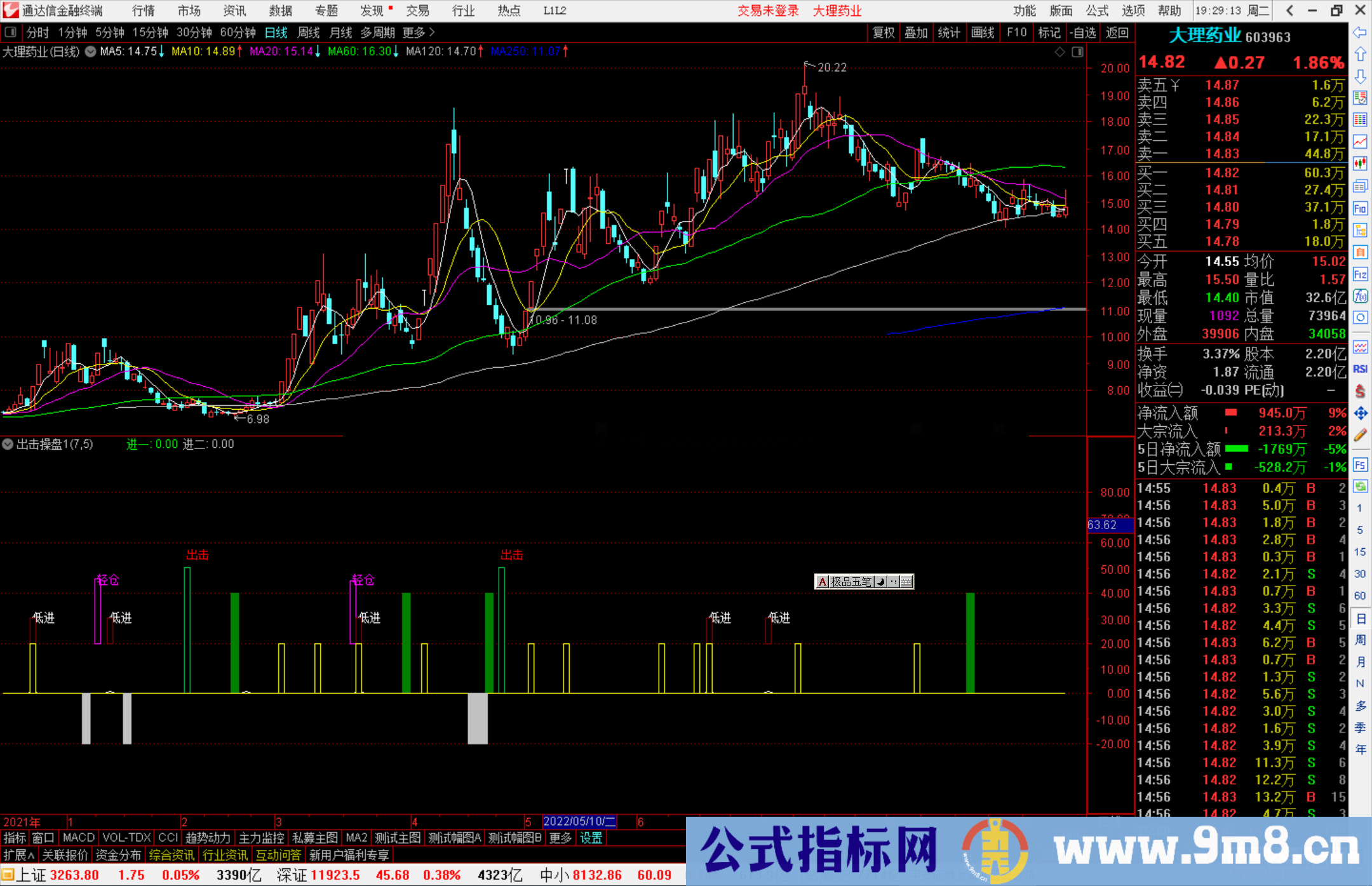Viewport: 1372px width, 886px height.
Task: Collapse the 扩展 panel at bottom left
Action: coord(17,855)
